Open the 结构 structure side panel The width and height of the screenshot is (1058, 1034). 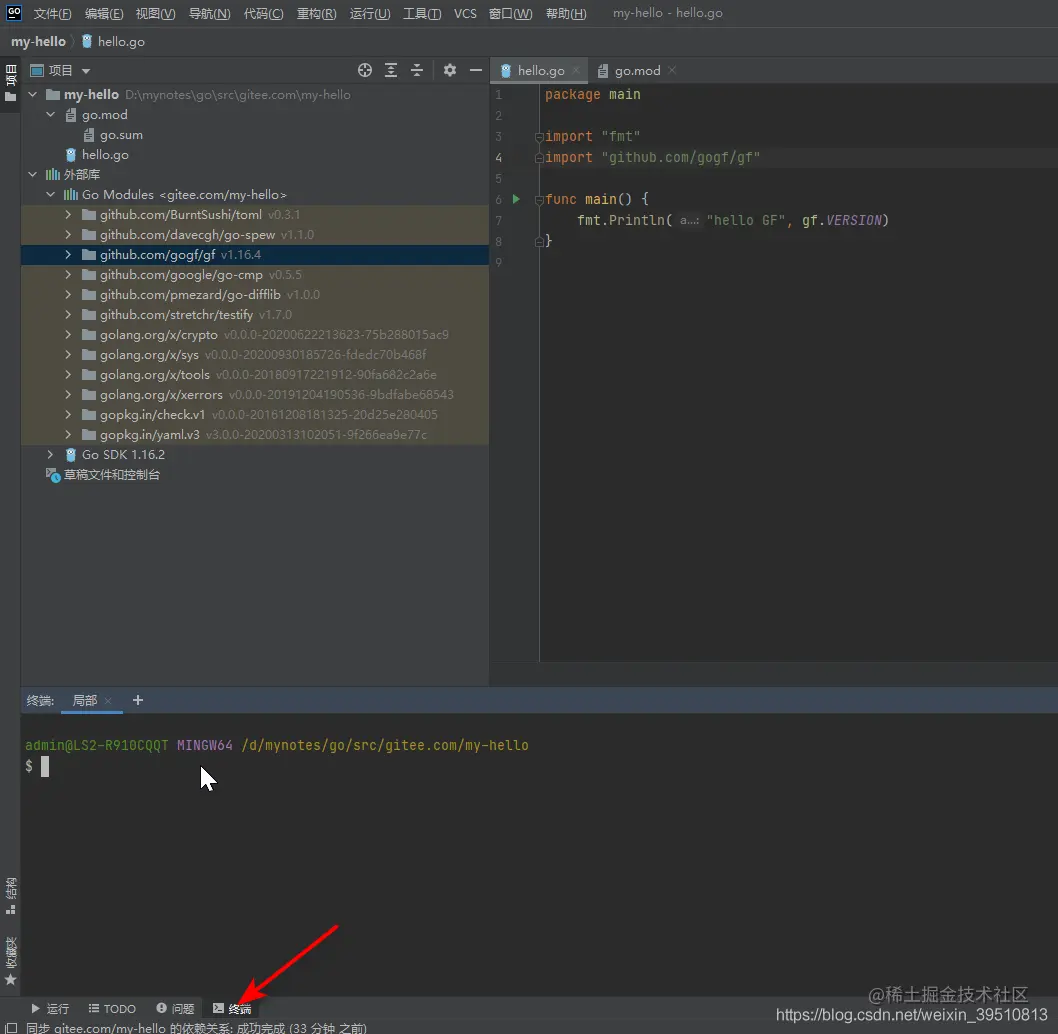pyautogui.click(x=10, y=895)
